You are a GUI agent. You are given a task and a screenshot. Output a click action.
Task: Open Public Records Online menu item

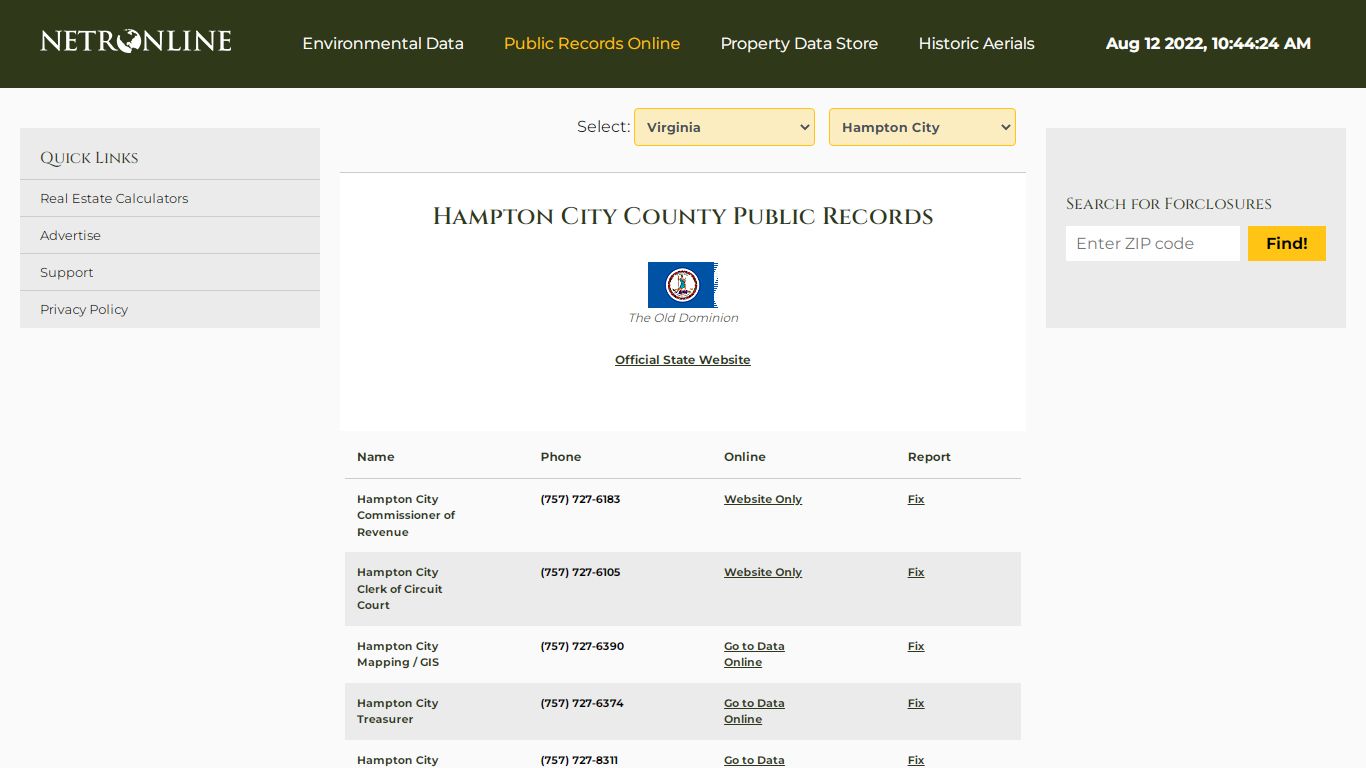click(592, 44)
